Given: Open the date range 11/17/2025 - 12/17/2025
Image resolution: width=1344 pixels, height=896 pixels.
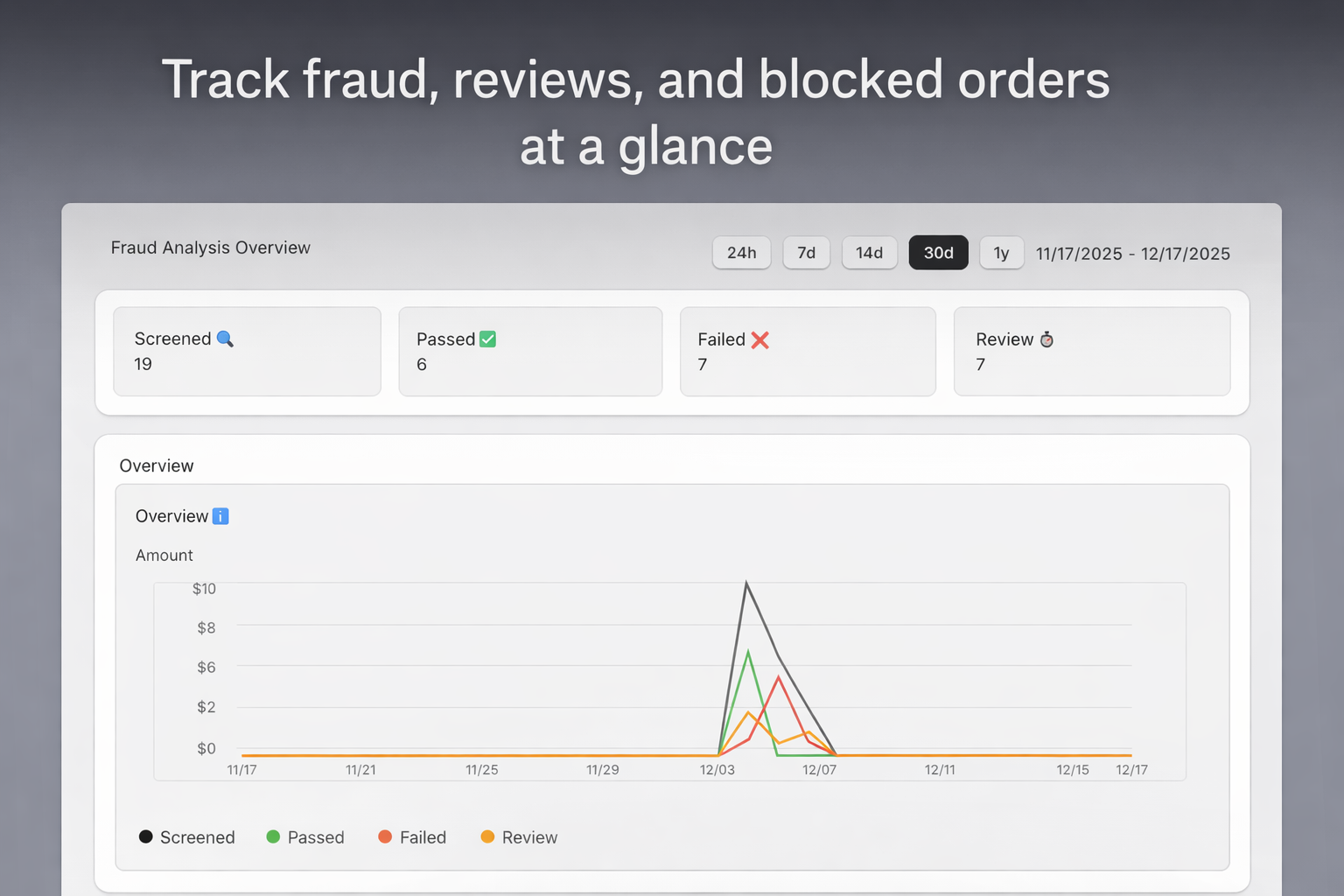Looking at the screenshot, I should 1132,254.
